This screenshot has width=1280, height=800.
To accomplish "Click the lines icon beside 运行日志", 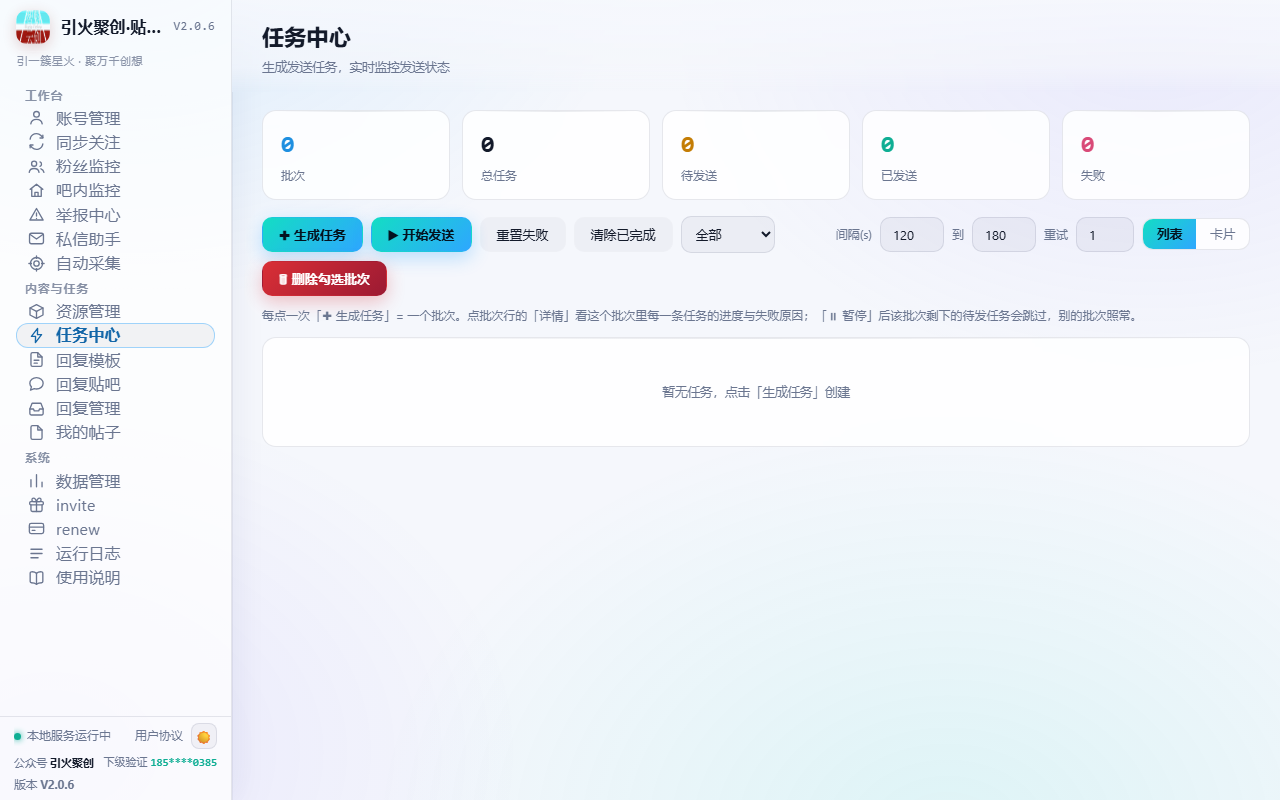I will click(x=37, y=553).
